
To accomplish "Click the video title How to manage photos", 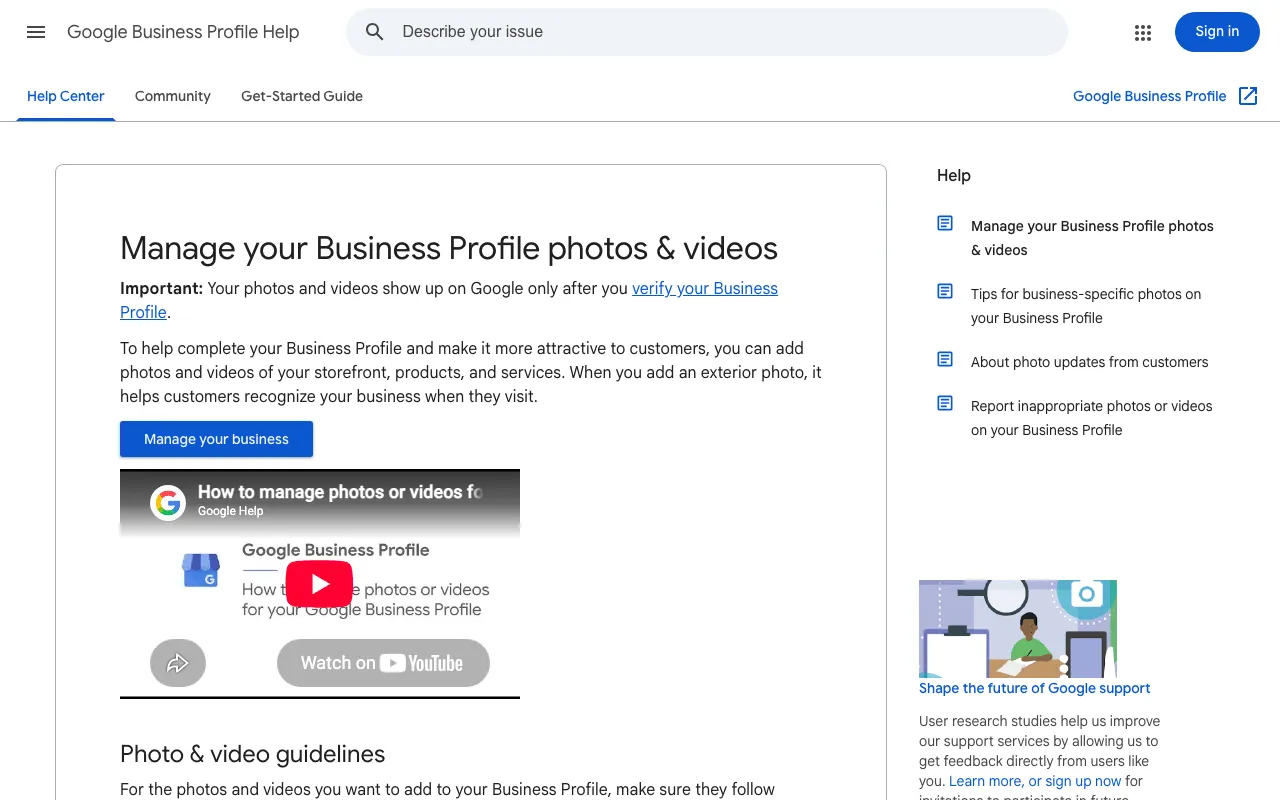I will tap(340, 492).
